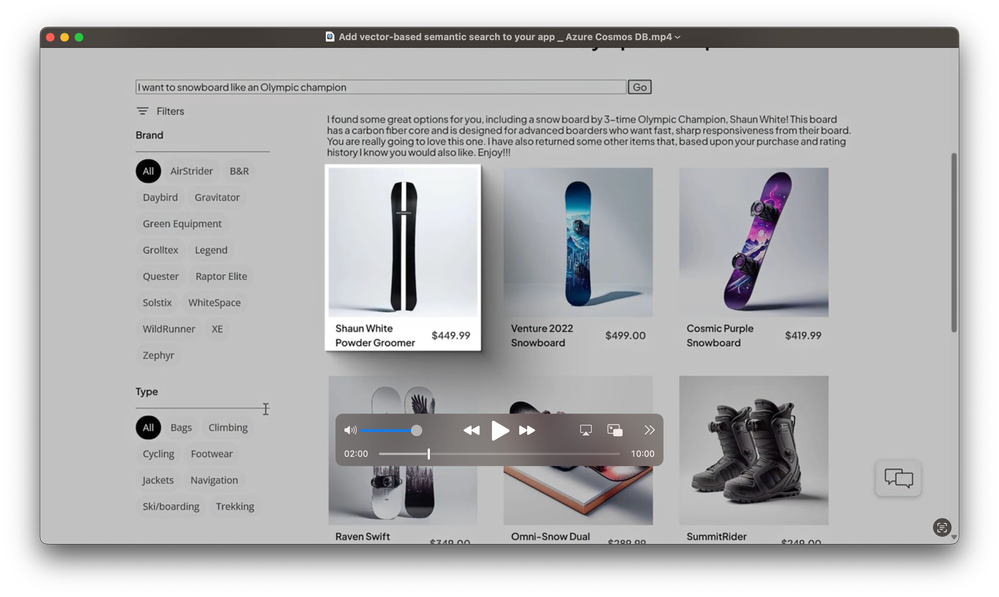Select the Trekking type
This screenshot has height=597, width=999.
tap(234, 507)
